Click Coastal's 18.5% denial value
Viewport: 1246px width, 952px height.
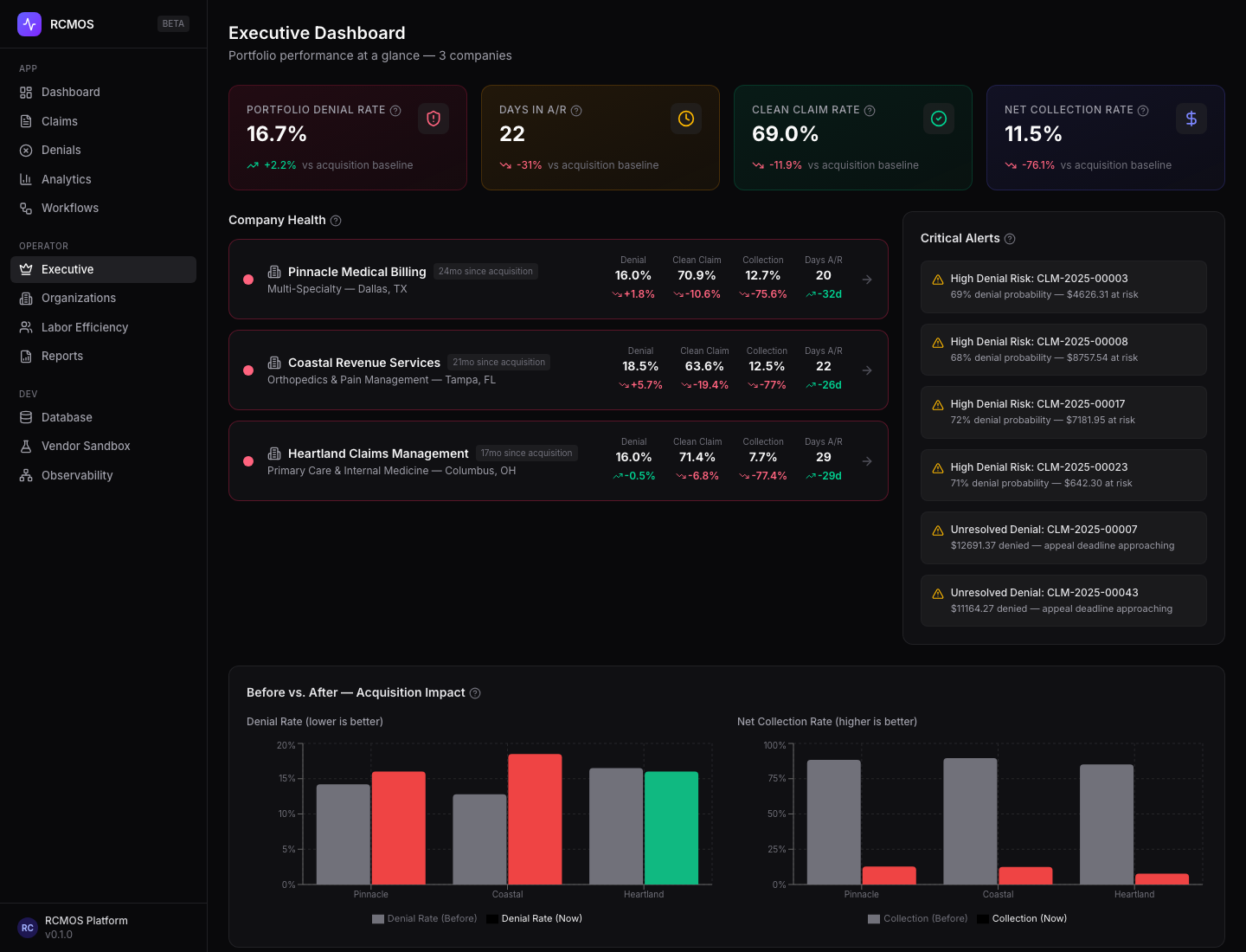click(640, 367)
